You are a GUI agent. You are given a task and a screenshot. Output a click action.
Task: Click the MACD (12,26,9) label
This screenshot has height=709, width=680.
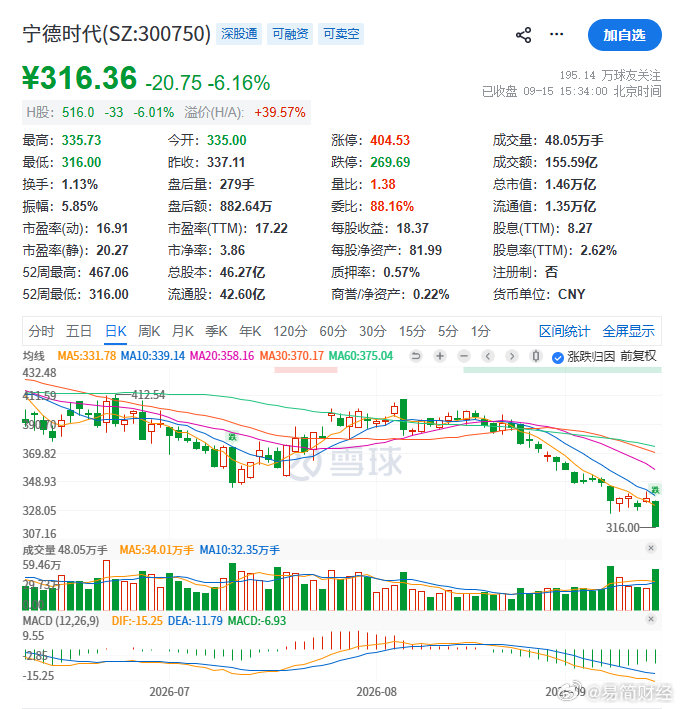pos(61,620)
